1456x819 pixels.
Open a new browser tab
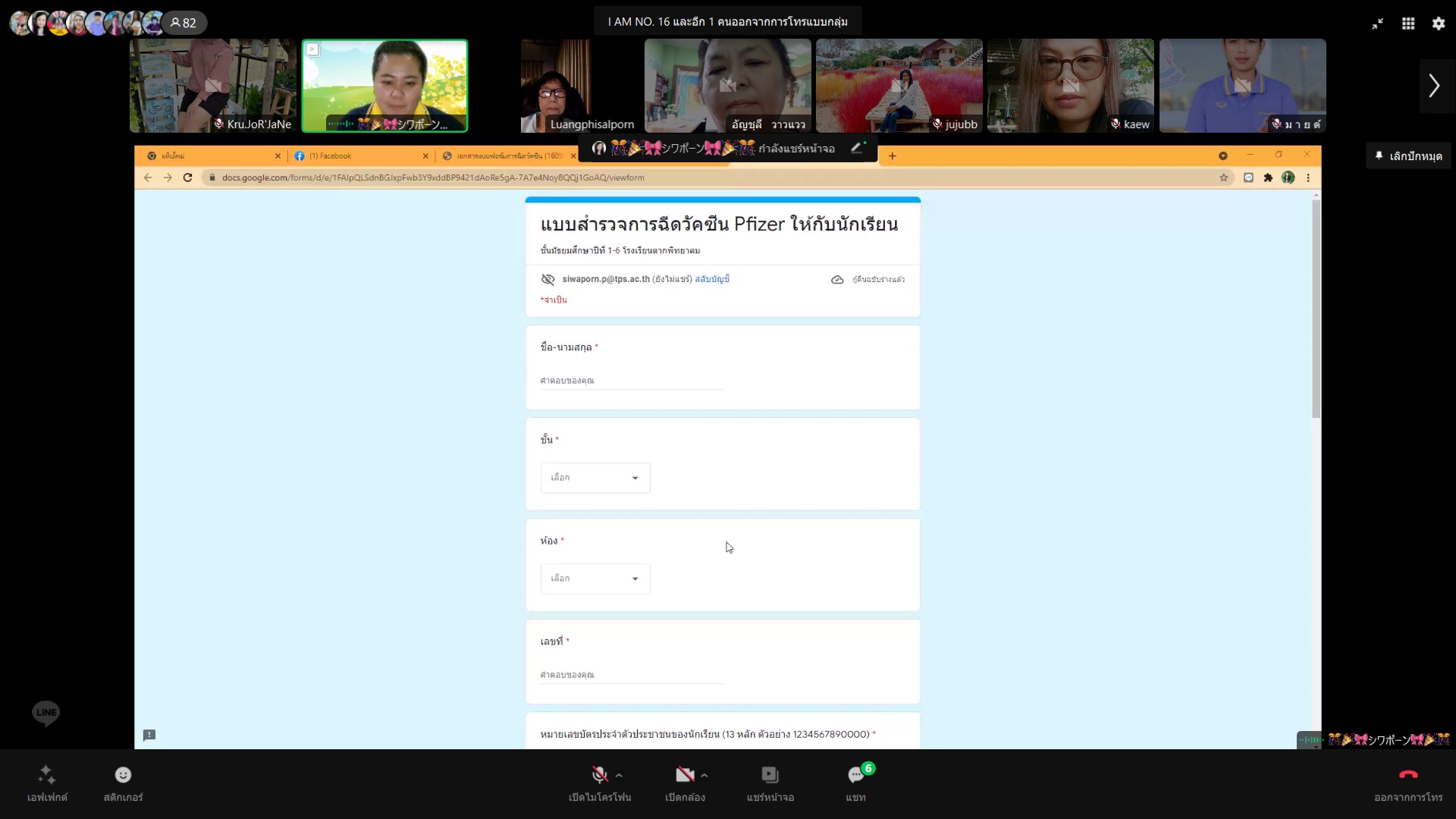(x=893, y=156)
